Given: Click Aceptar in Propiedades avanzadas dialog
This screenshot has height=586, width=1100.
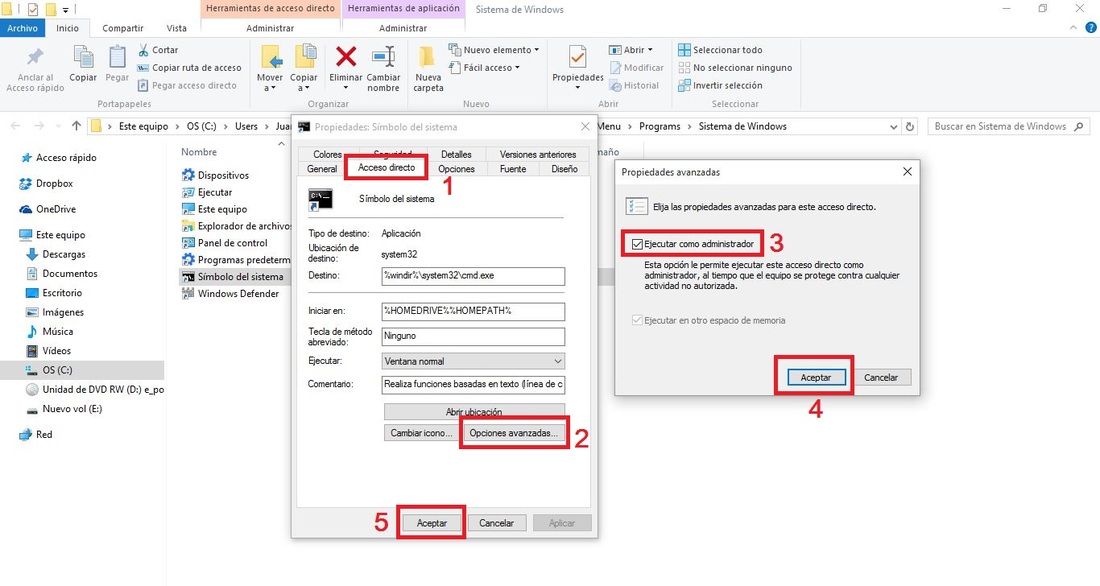Looking at the screenshot, I should coord(816,378).
